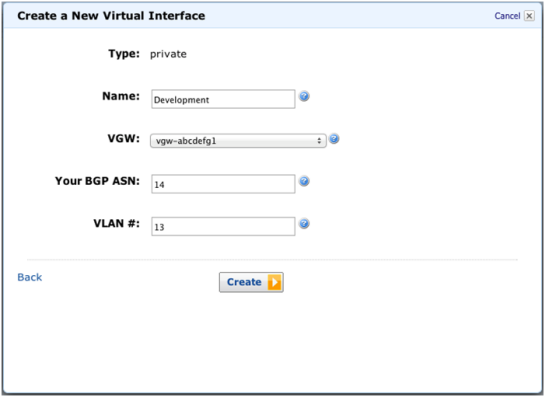Click the 'Create a New Virtual Interface' title

(111, 16)
